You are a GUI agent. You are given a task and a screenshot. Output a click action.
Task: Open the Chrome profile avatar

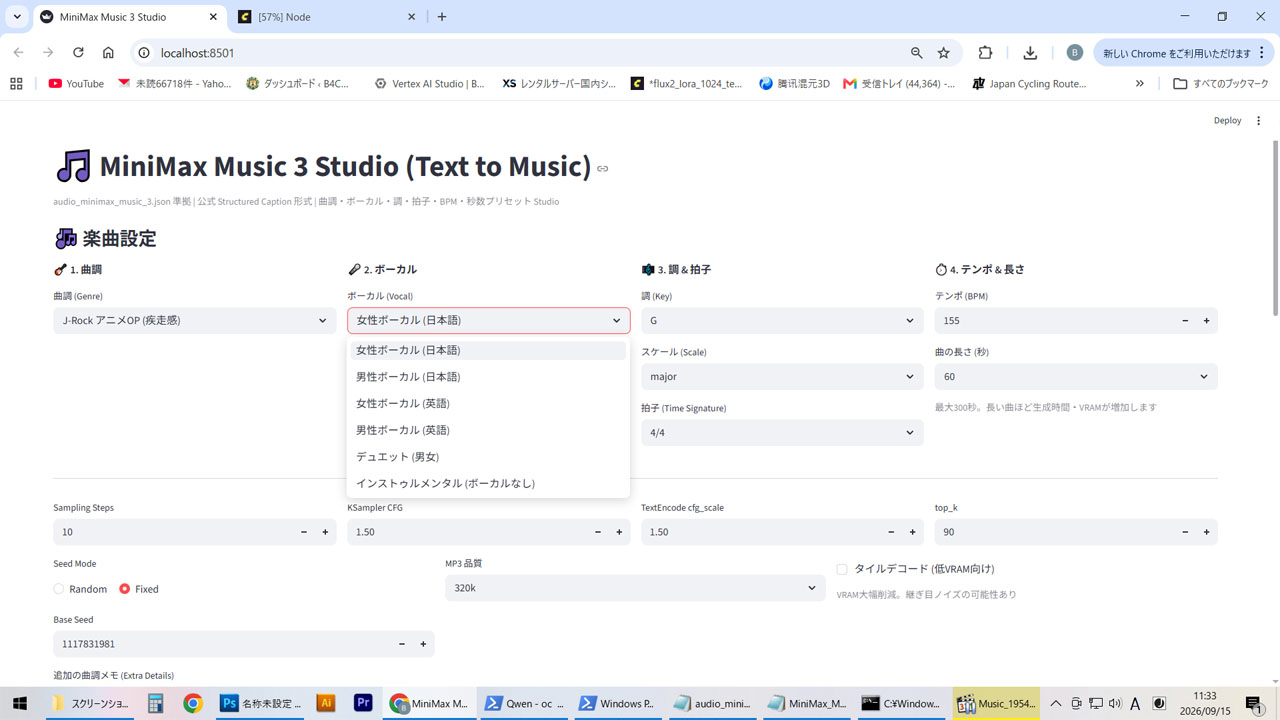pos(1074,53)
